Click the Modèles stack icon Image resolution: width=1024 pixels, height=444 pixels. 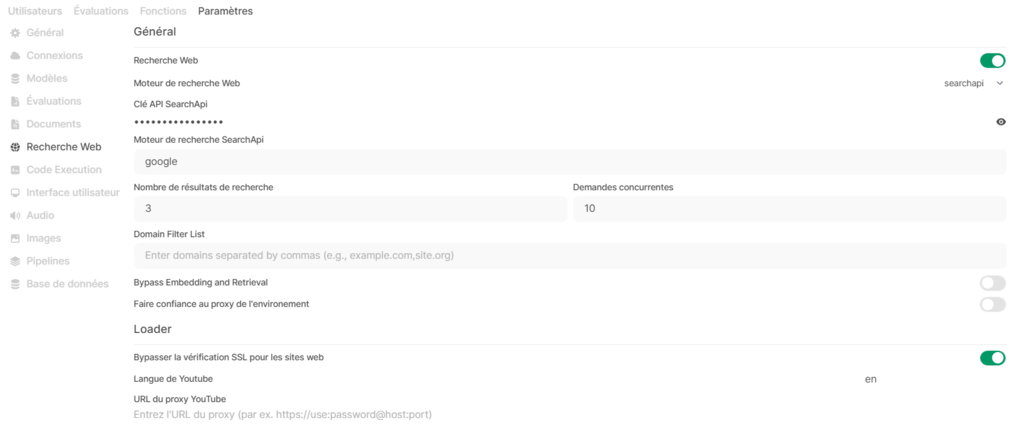16,78
